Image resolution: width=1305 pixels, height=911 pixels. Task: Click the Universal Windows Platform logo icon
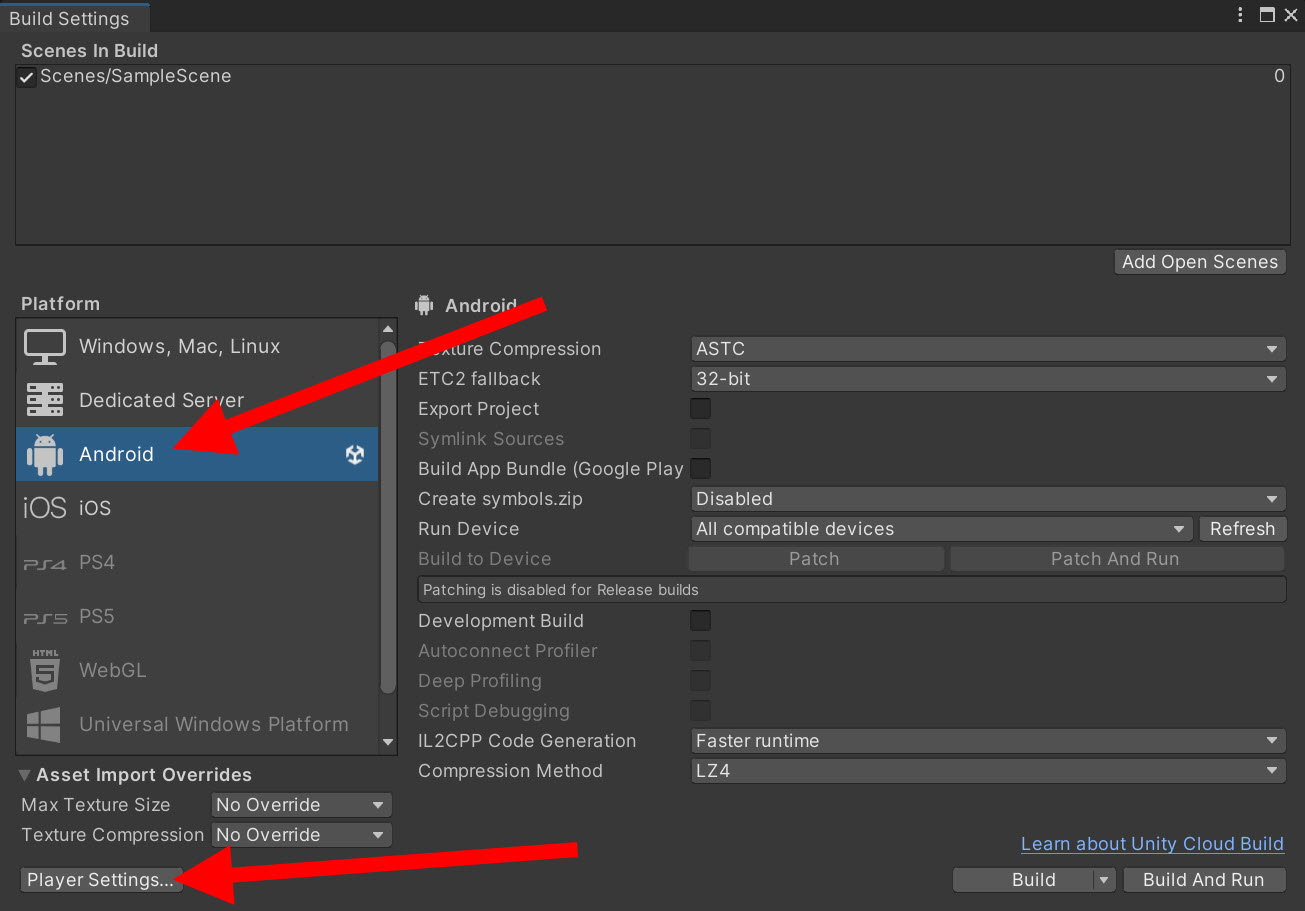[45, 724]
